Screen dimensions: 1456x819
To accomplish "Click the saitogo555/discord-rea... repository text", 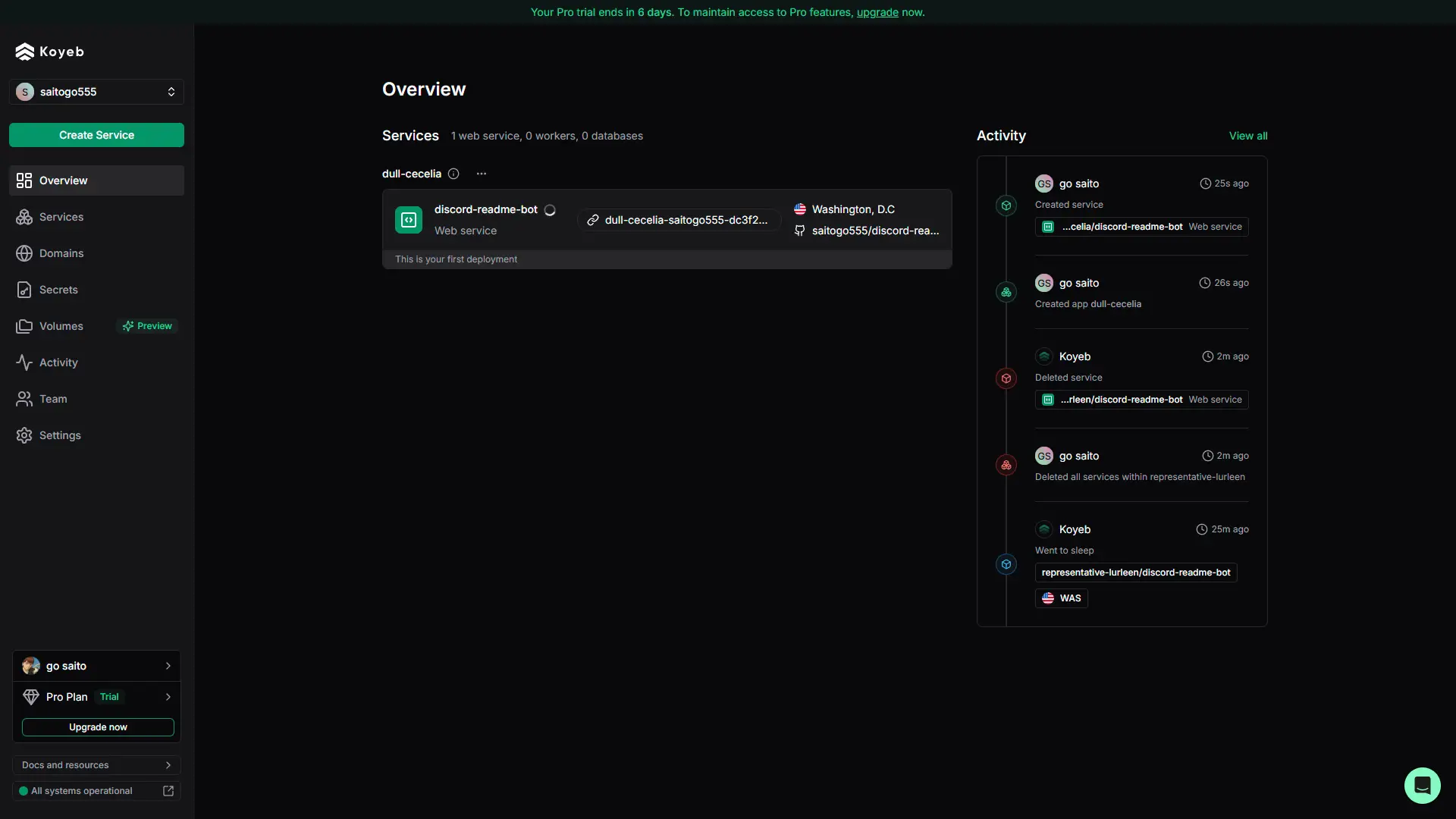I will [x=875, y=231].
